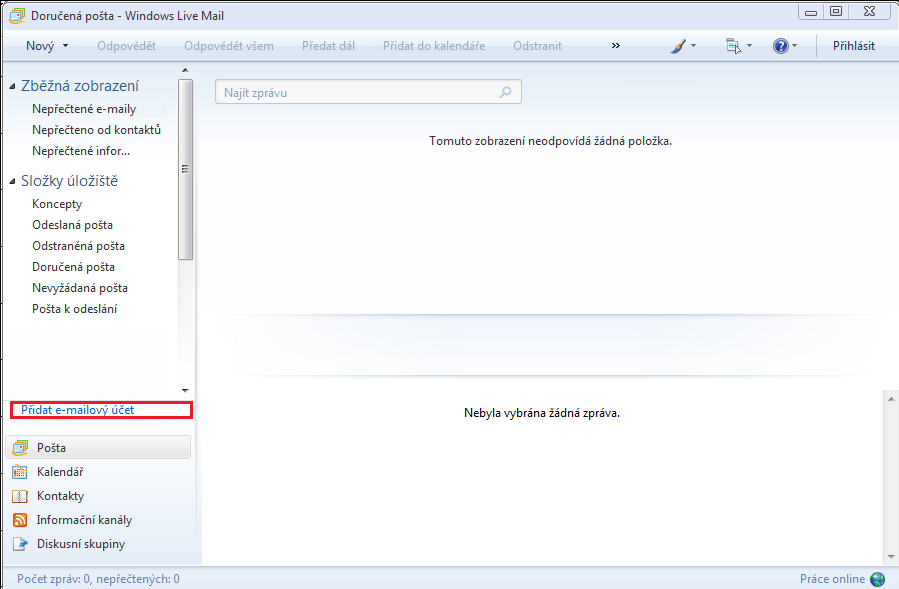Click Předat dál toolbar button
899x589 pixels.
(x=329, y=46)
